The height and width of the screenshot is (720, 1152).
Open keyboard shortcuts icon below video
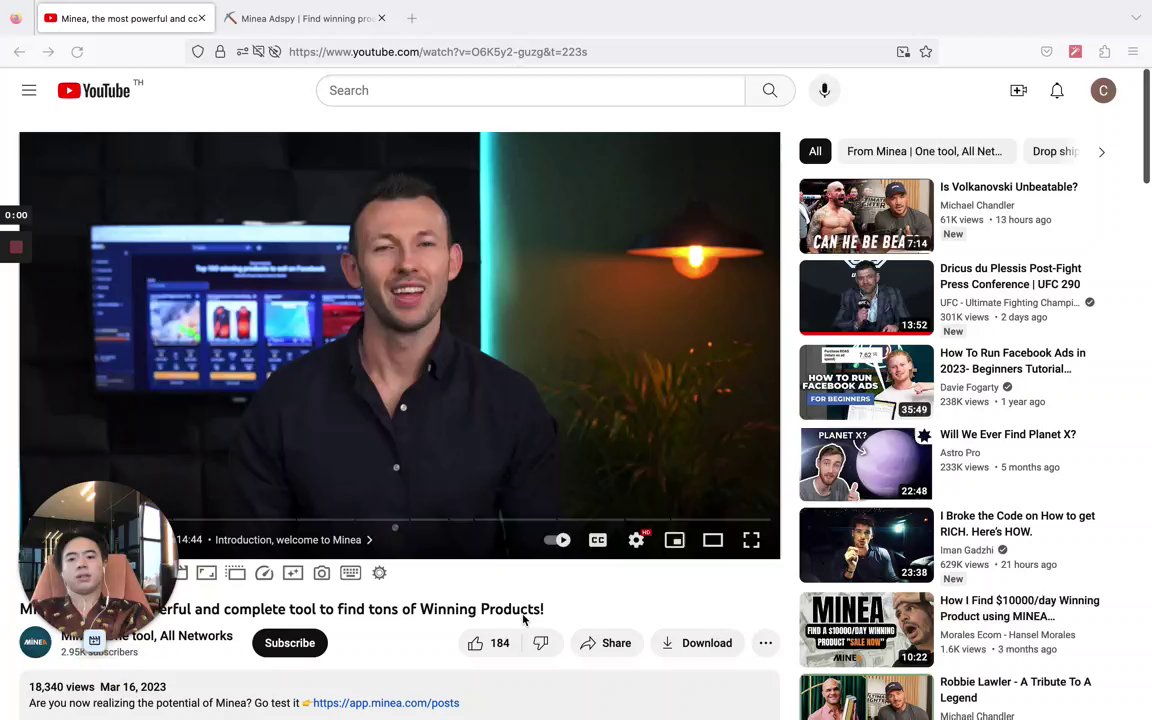(x=350, y=573)
